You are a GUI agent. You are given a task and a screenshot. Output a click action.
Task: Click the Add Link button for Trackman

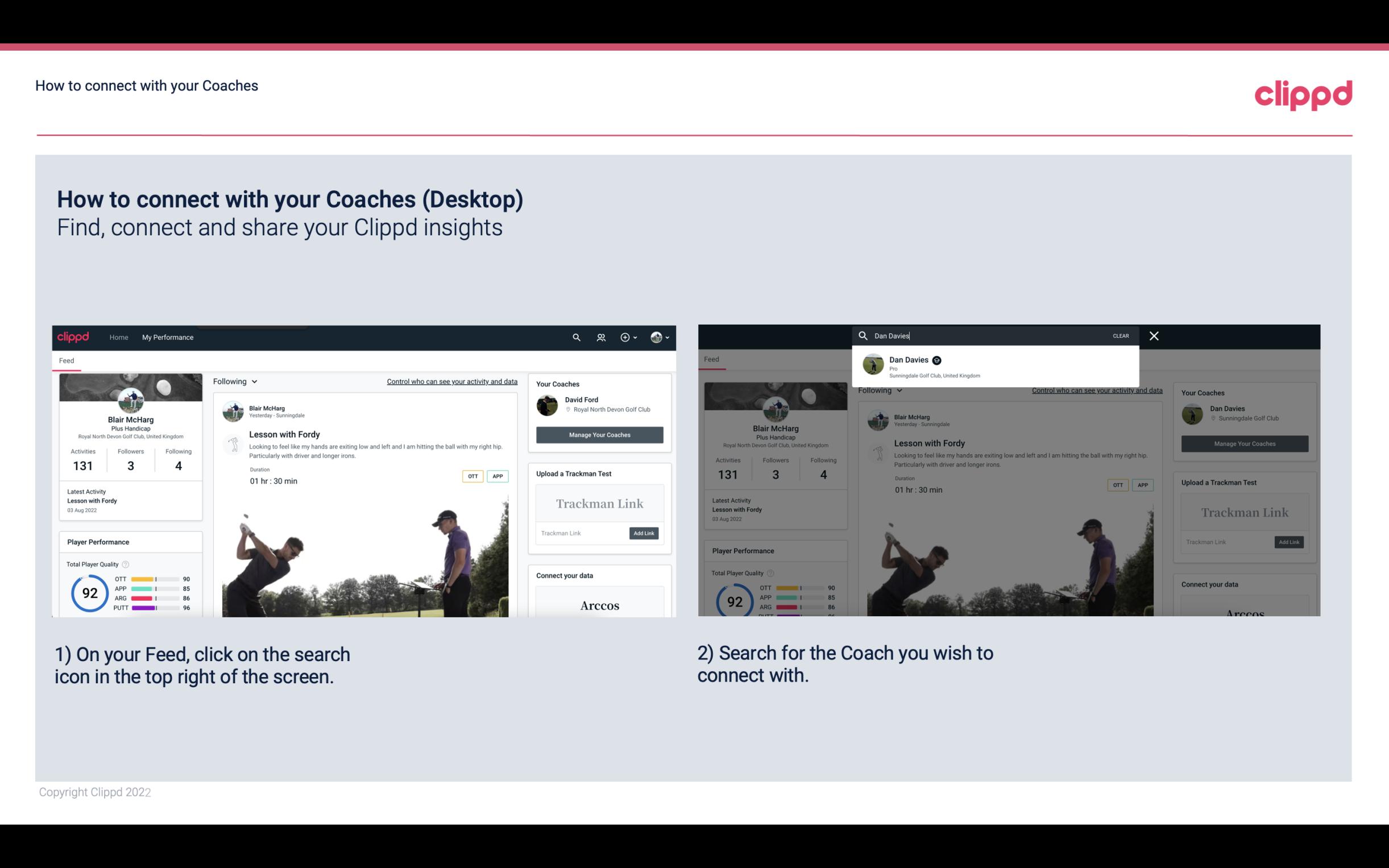point(643,533)
